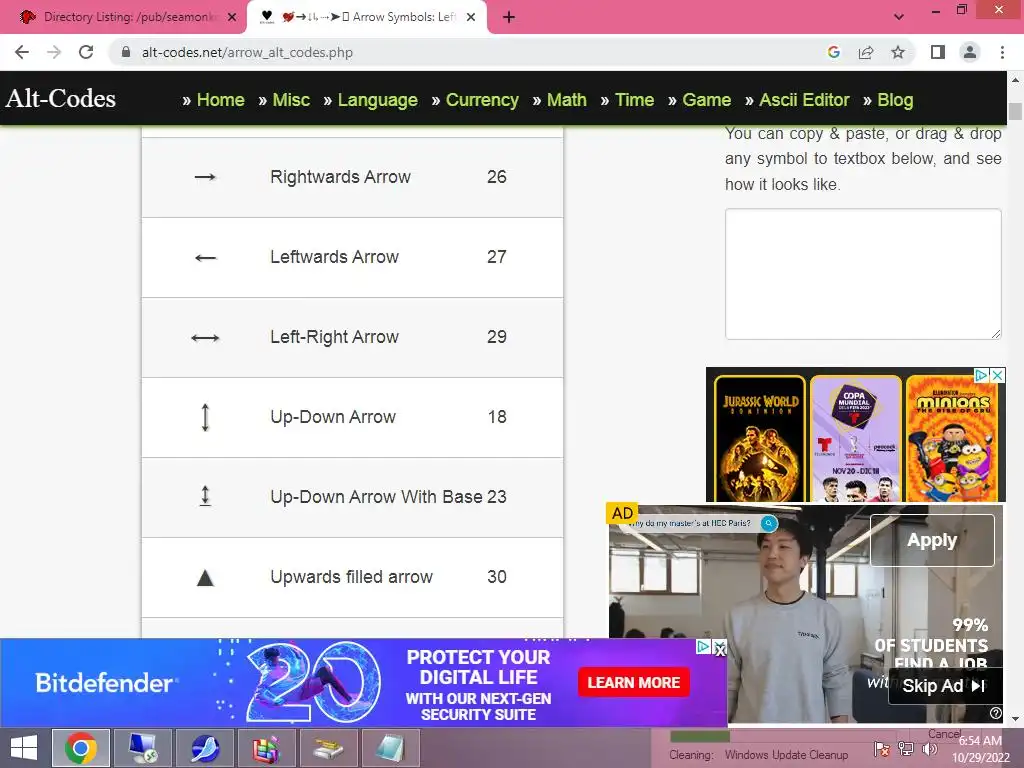This screenshot has height=768, width=1024.
Task: Click the address bar URL
Action: click(247, 52)
